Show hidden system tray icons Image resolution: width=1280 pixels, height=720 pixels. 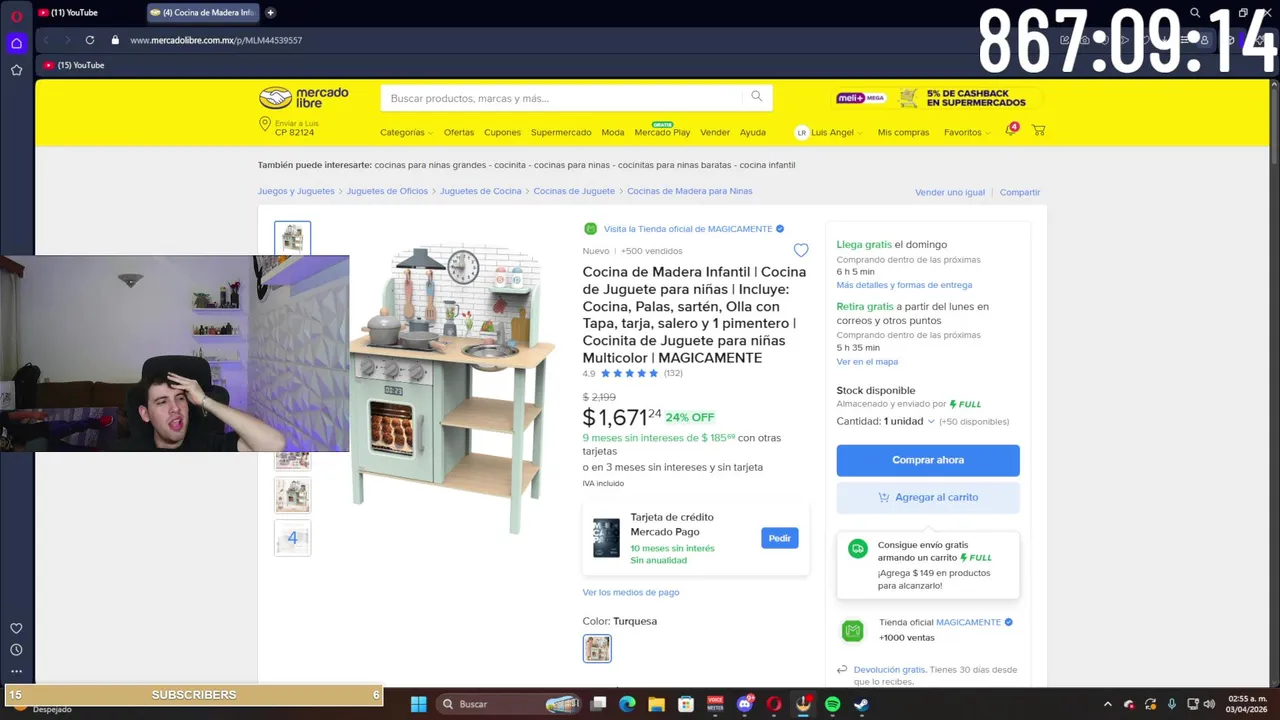(x=1107, y=704)
